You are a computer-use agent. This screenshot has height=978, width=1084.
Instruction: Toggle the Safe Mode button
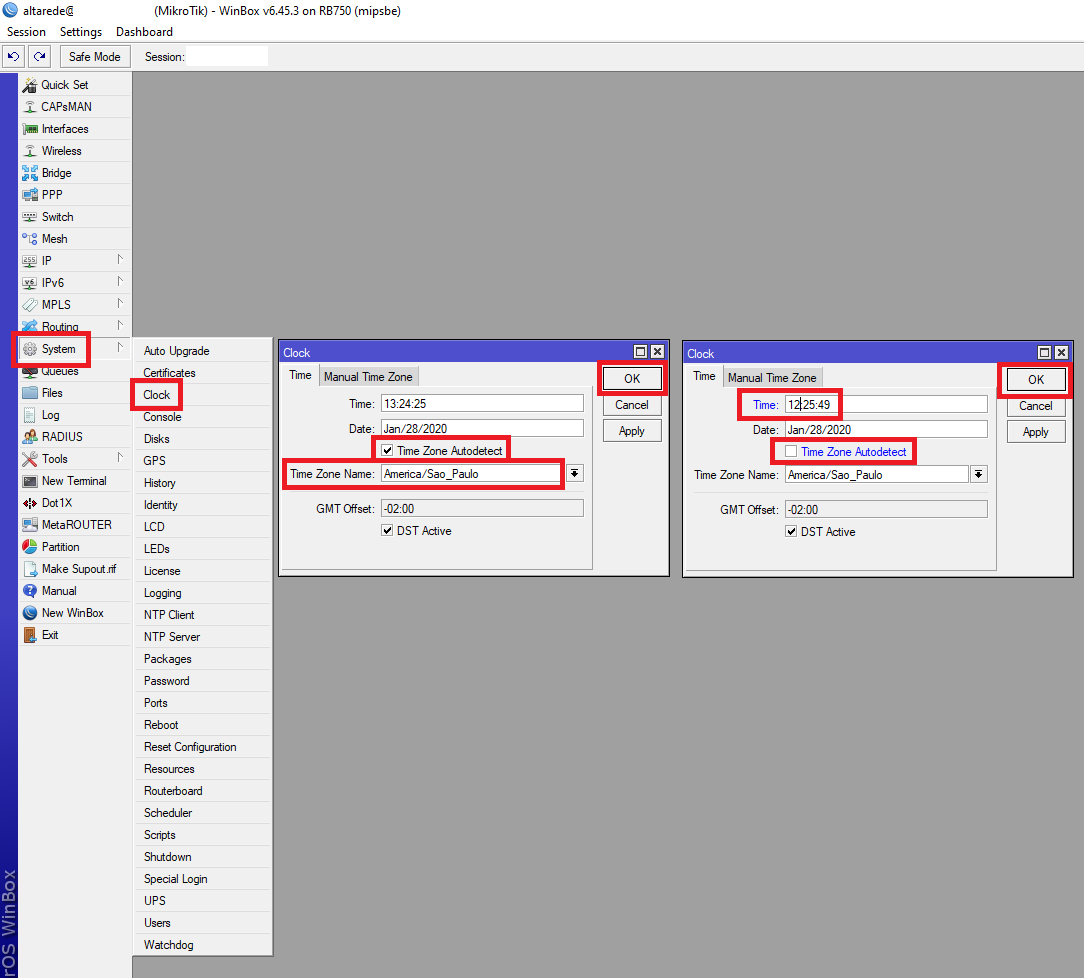tap(95, 57)
